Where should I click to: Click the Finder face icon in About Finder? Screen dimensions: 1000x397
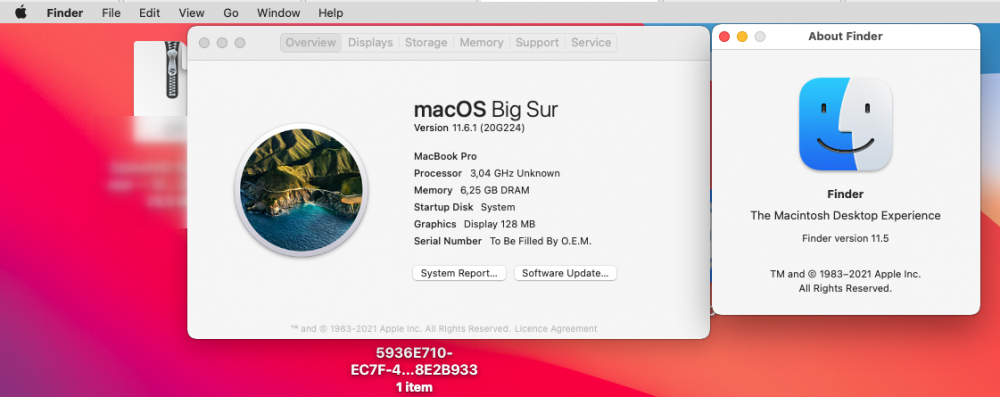pos(845,124)
